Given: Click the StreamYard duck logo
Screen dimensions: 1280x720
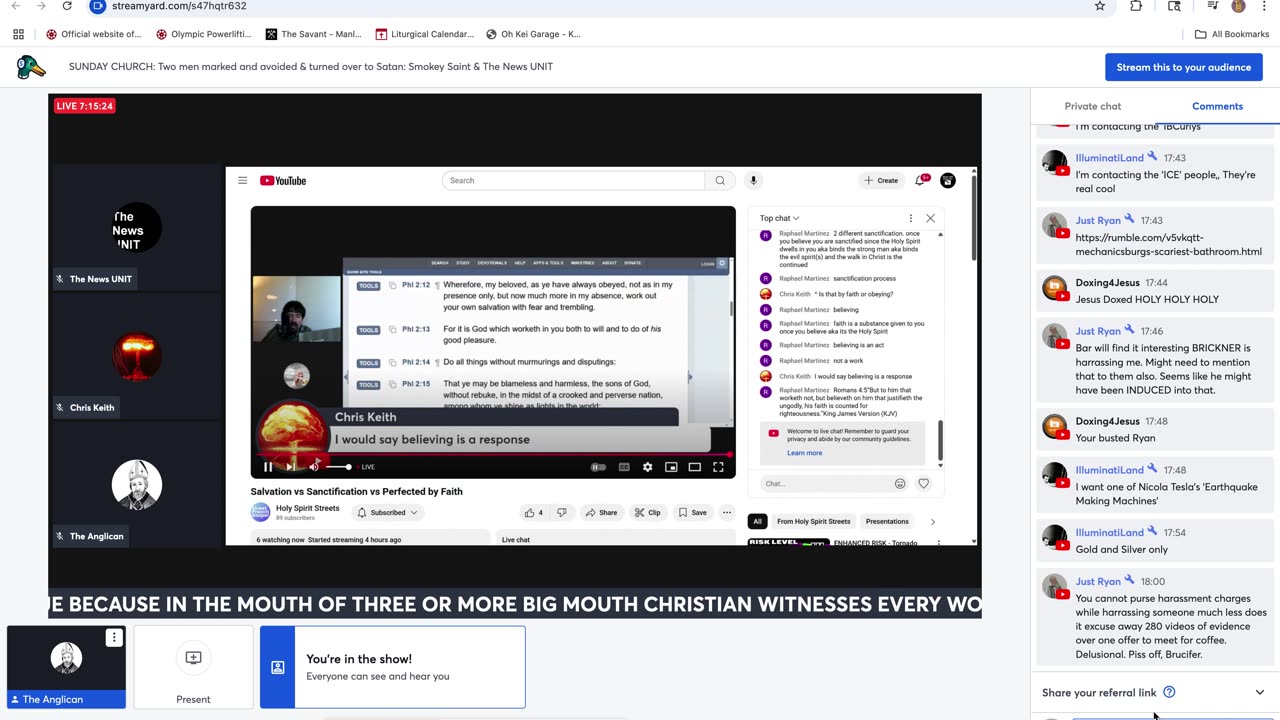Looking at the screenshot, I should pos(31,67).
